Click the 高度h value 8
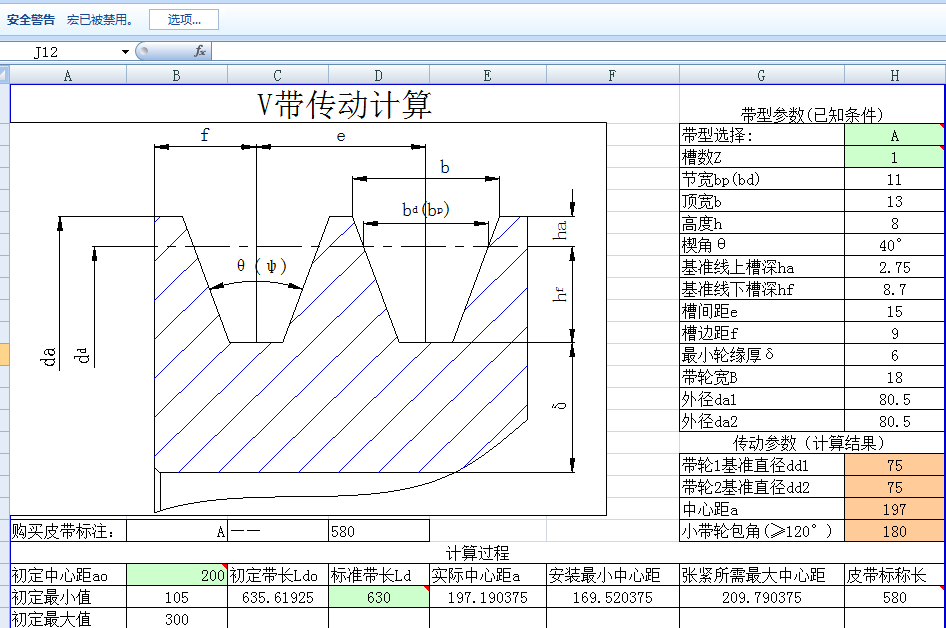Viewport: 946px width, 628px height. pyautogui.click(x=895, y=223)
